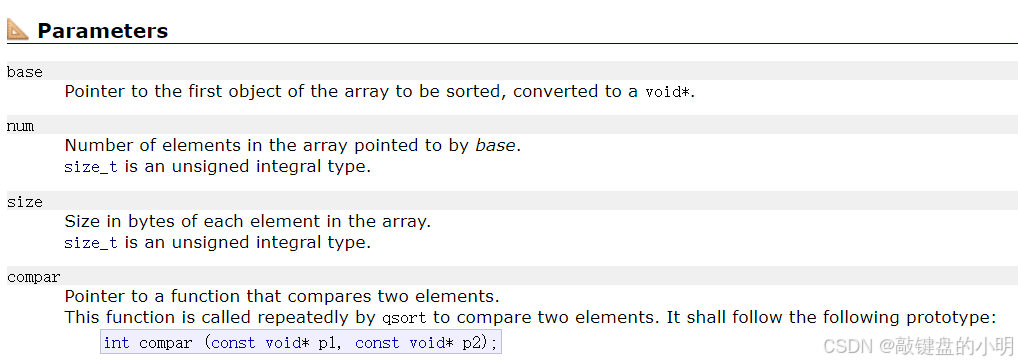Click 'Number of elements in the array' sentence
The width and height of the screenshot is (1018, 364).
tap(293, 145)
